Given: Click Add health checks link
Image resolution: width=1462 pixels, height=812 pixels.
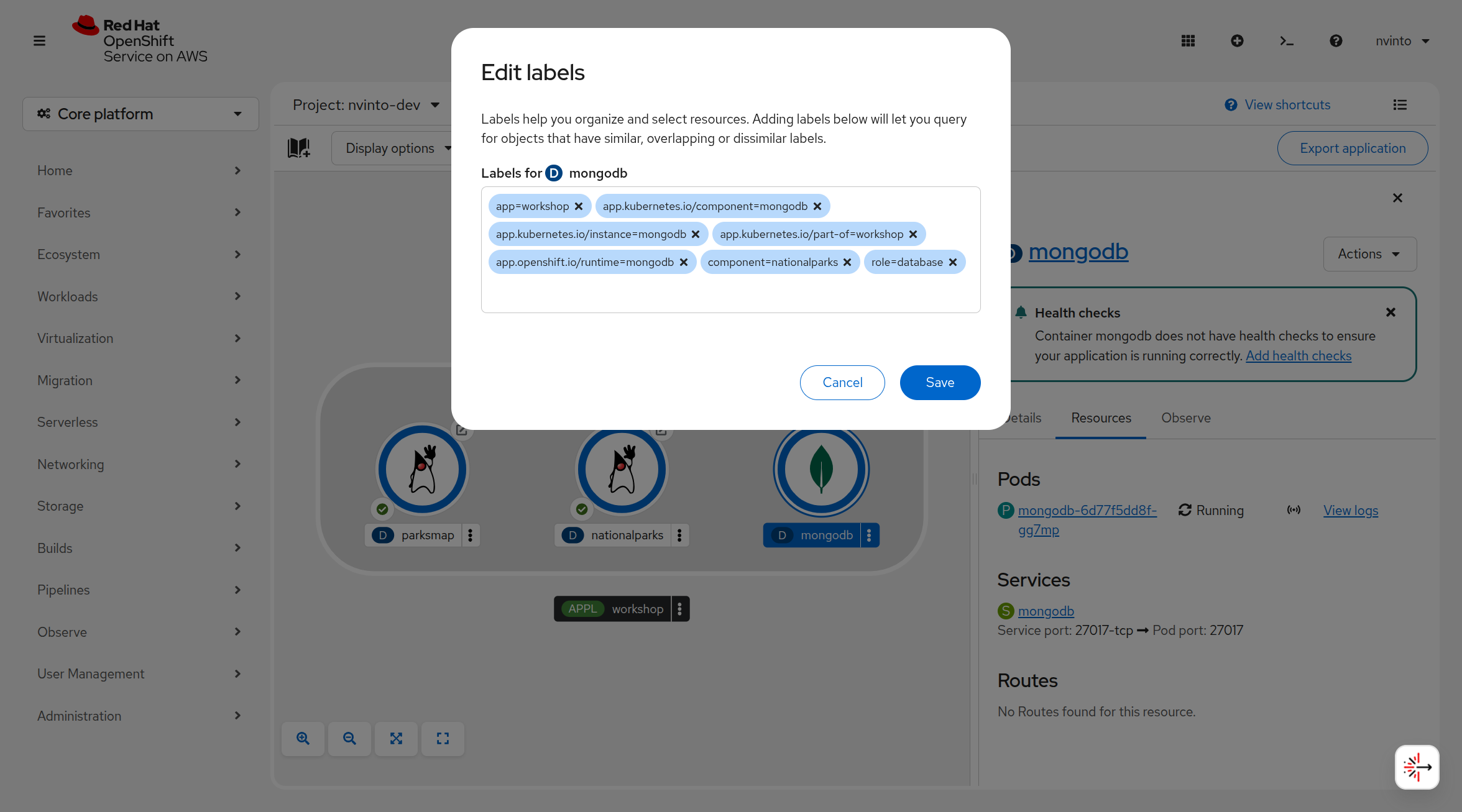Looking at the screenshot, I should tap(1299, 355).
